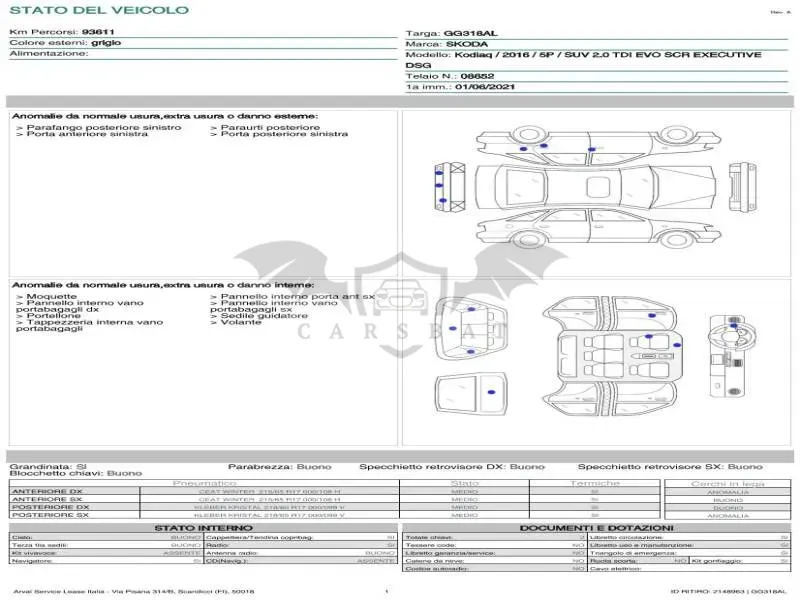800x600 pixels.
Task: Click the blue marker on the tailgate panel diagram
Action: (x=491, y=392)
